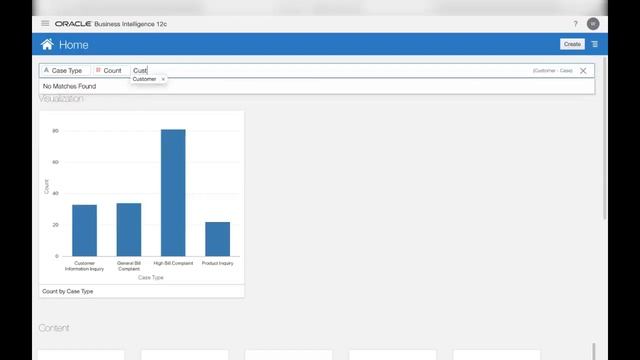Click the Product Inquiry bar

point(218,239)
